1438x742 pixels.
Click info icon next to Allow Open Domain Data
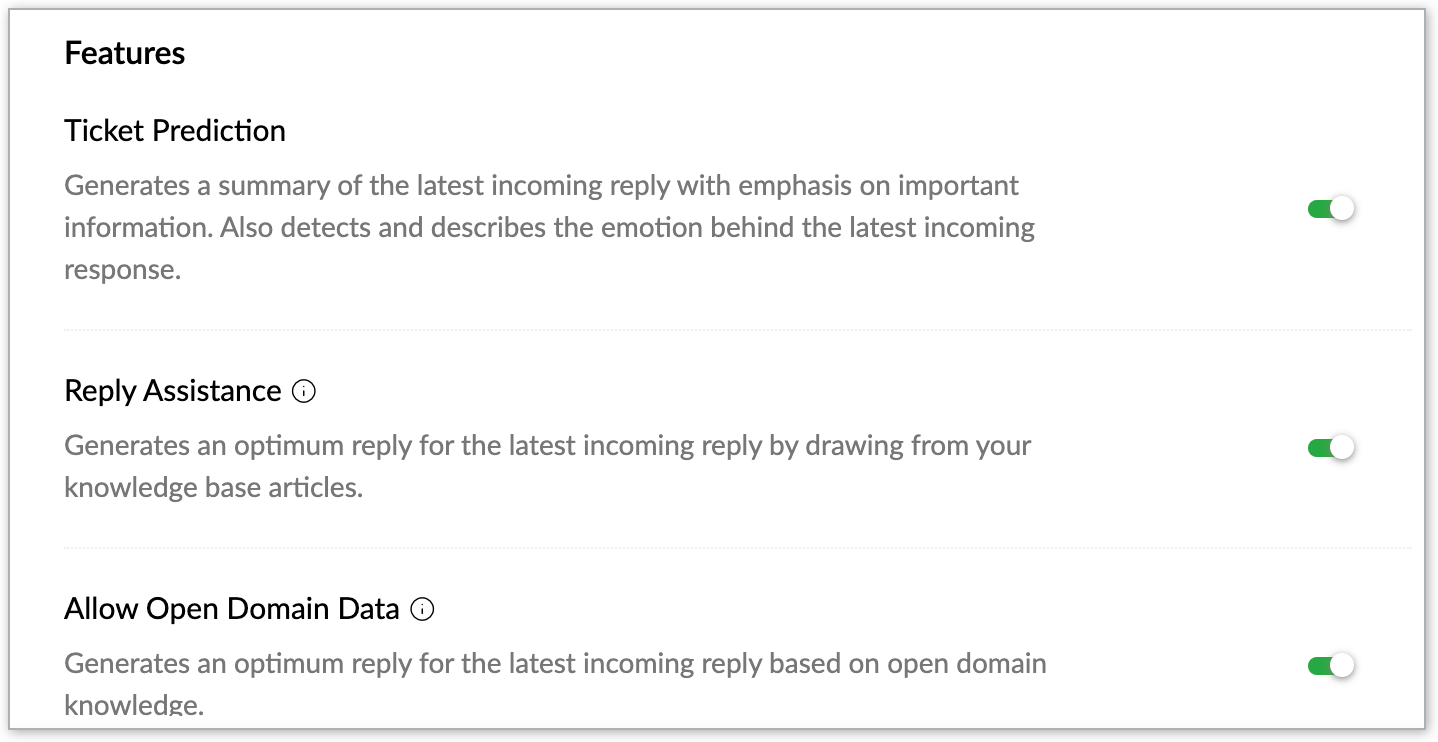point(423,609)
